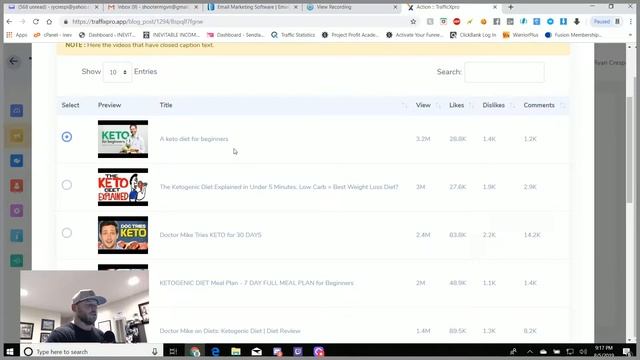Select radio for Doctor Mike Tries KETO
The image size is (640, 360).
(67, 233)
